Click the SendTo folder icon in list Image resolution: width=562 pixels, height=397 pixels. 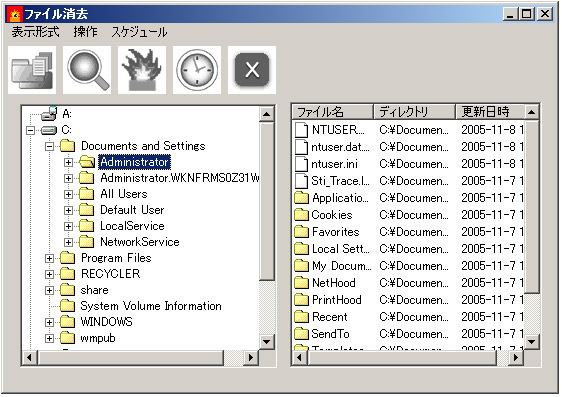coord(301,334)
